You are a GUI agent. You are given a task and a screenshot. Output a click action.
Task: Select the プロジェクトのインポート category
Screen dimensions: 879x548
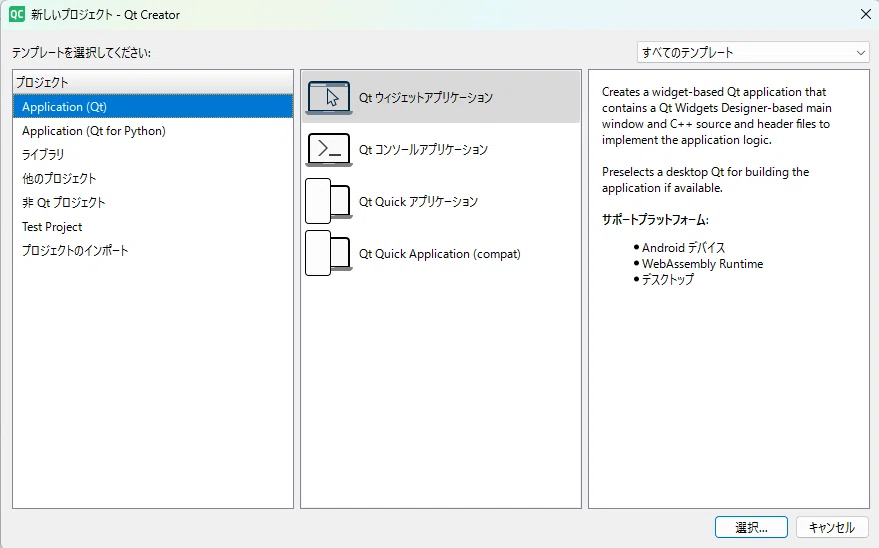153,250
